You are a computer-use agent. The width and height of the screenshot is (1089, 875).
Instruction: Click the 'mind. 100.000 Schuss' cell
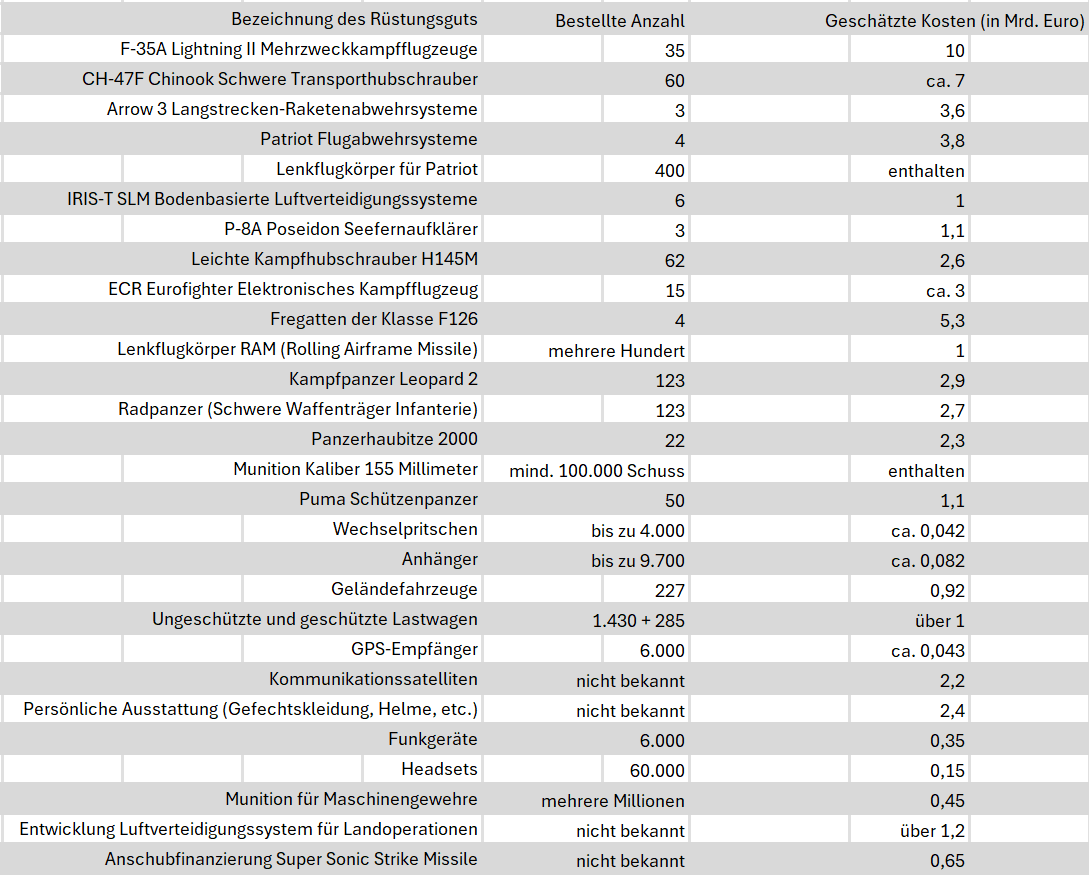(x=597, y=471)
